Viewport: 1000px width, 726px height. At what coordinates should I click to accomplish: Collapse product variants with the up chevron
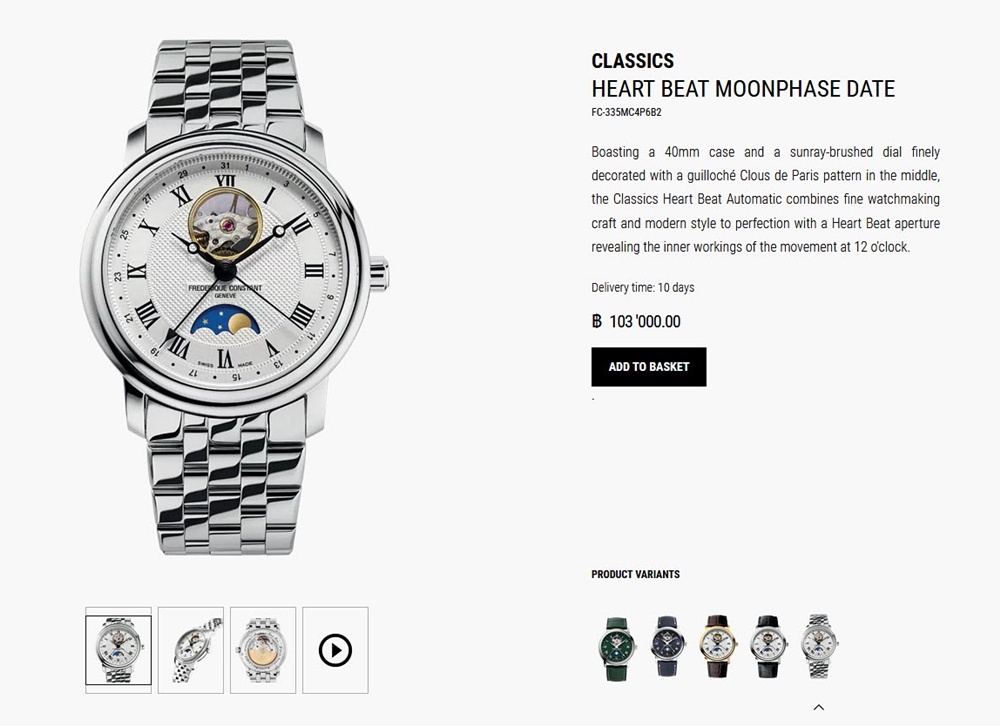(819, 707)
